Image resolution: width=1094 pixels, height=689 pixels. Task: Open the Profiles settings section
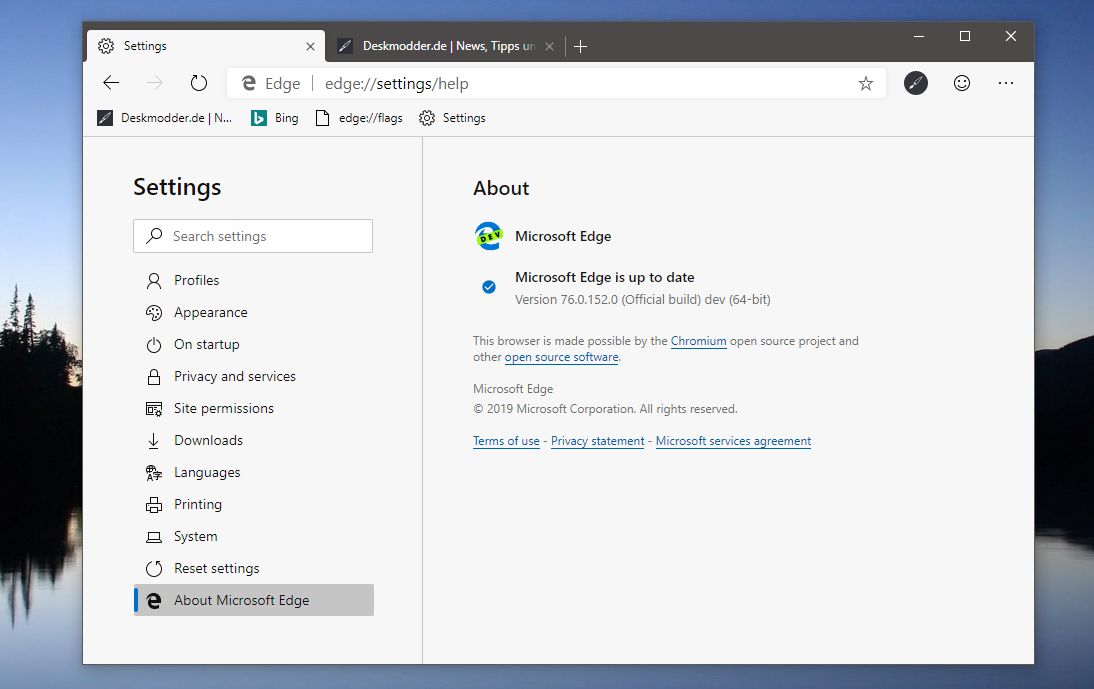[253, 280]
